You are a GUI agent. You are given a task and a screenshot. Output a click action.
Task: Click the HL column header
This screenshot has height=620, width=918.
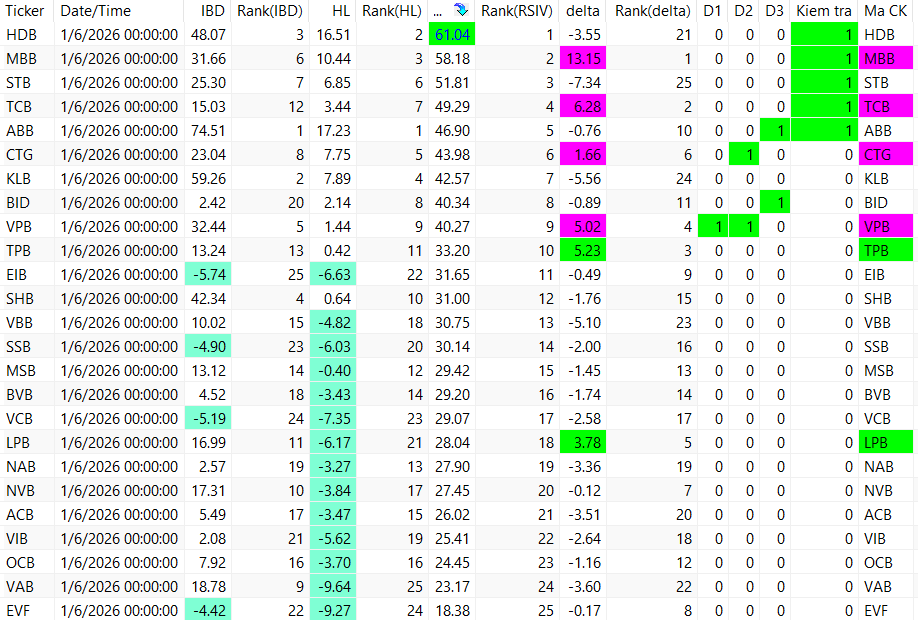point(341,11)
